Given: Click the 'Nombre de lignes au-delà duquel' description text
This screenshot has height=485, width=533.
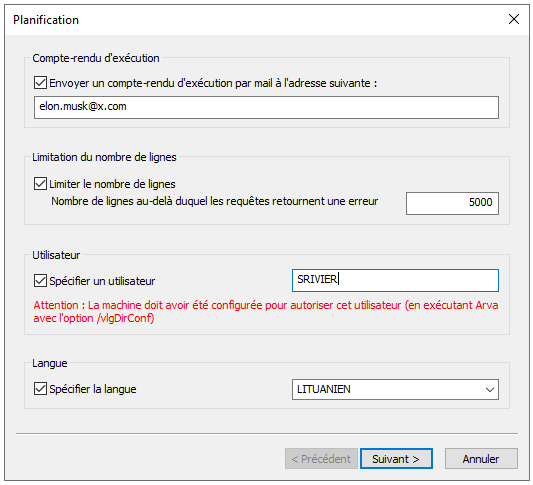Looking at the screenshot, I should (214, 201).
